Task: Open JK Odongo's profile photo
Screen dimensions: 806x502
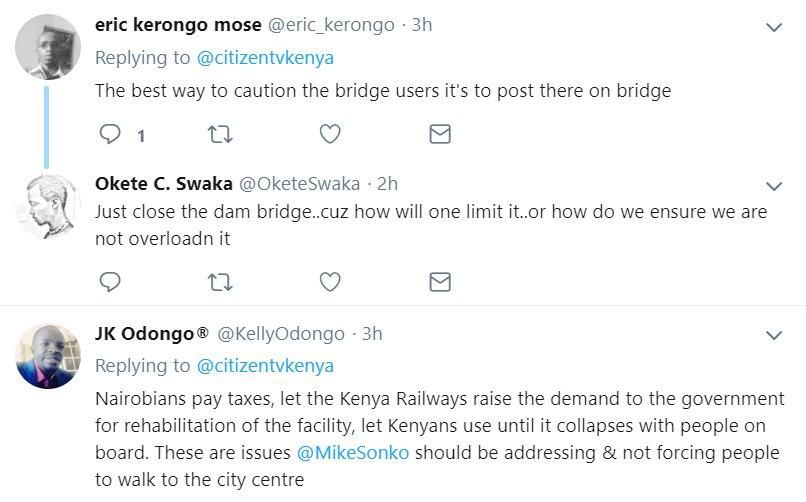Action: pyautogui.click(x=47, y=355)
